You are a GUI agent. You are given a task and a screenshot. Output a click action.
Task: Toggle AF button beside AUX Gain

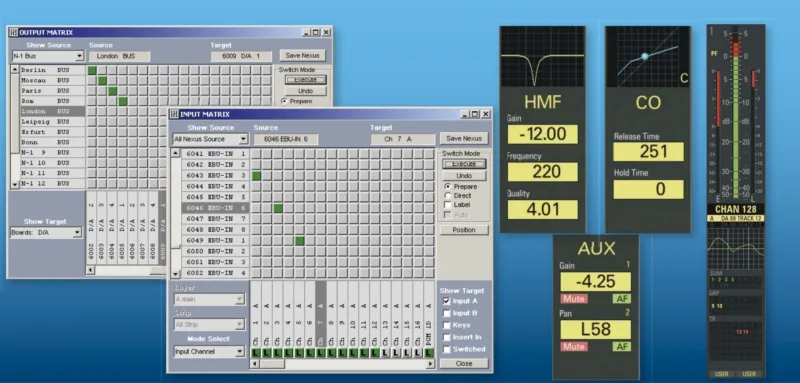click(622, 299)
